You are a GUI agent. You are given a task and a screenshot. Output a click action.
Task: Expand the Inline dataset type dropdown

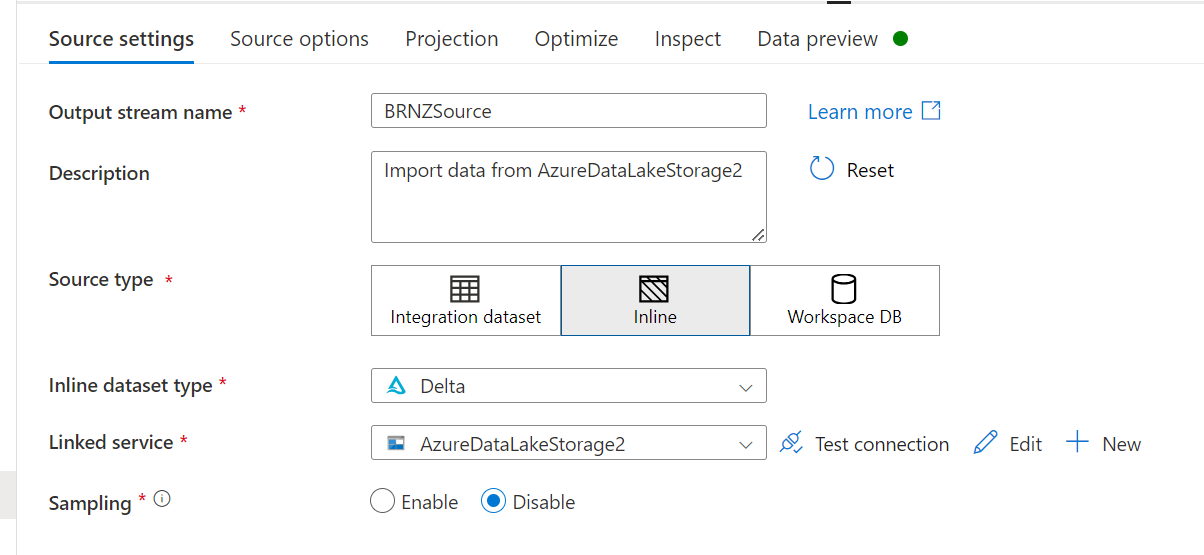coord(568,386)
